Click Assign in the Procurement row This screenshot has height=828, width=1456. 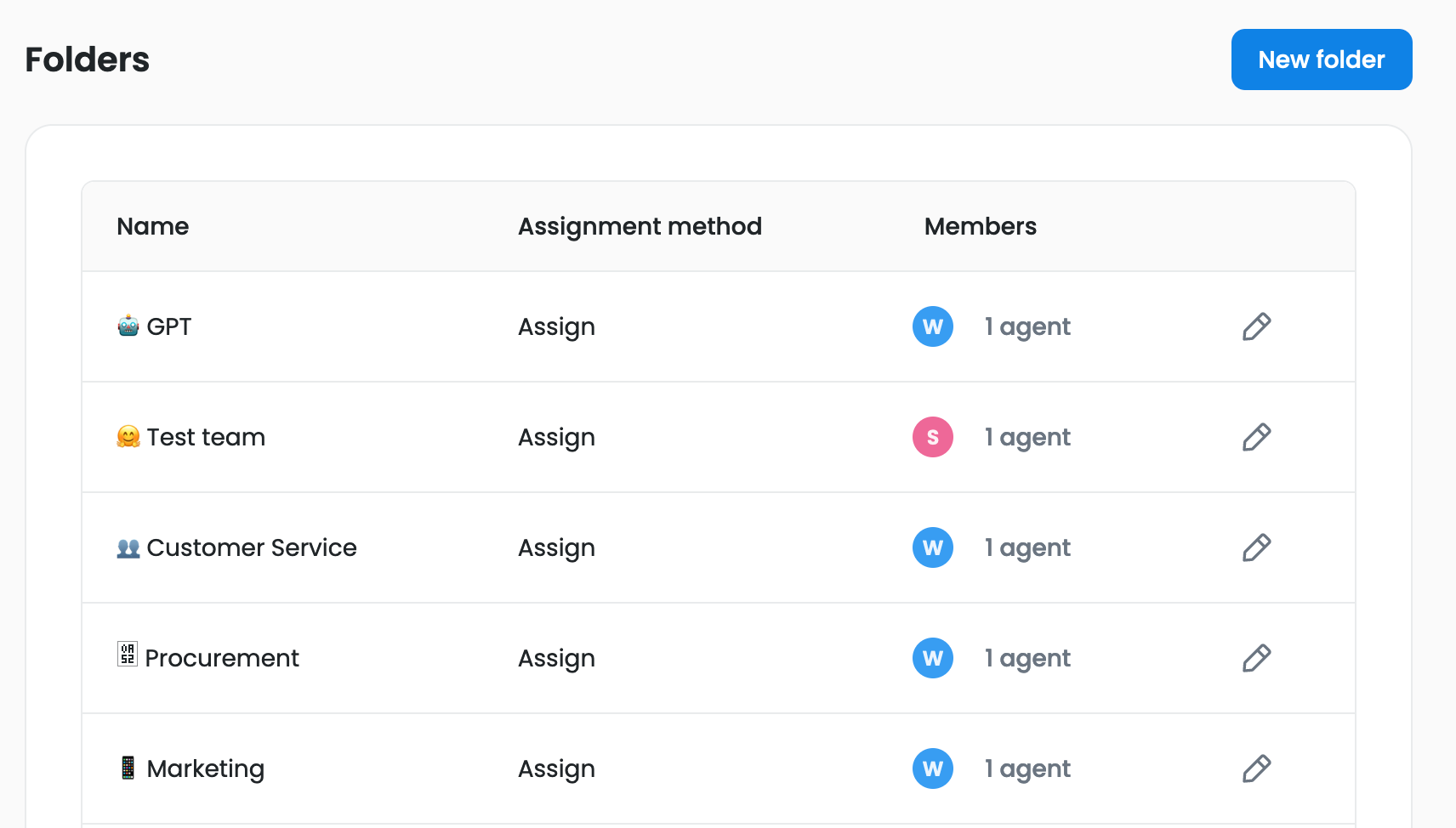point(557,659)
